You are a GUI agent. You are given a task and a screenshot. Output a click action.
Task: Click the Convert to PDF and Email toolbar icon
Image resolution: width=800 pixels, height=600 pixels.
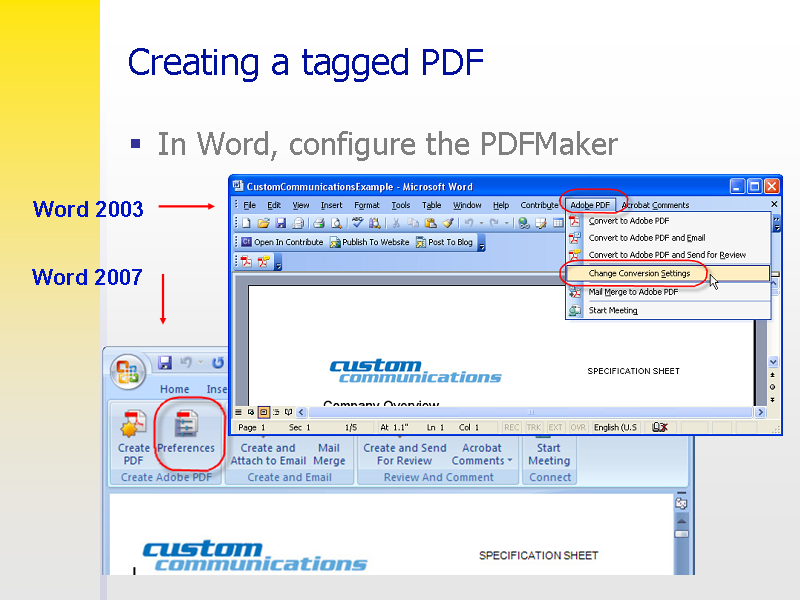click(x=264, y=262)
